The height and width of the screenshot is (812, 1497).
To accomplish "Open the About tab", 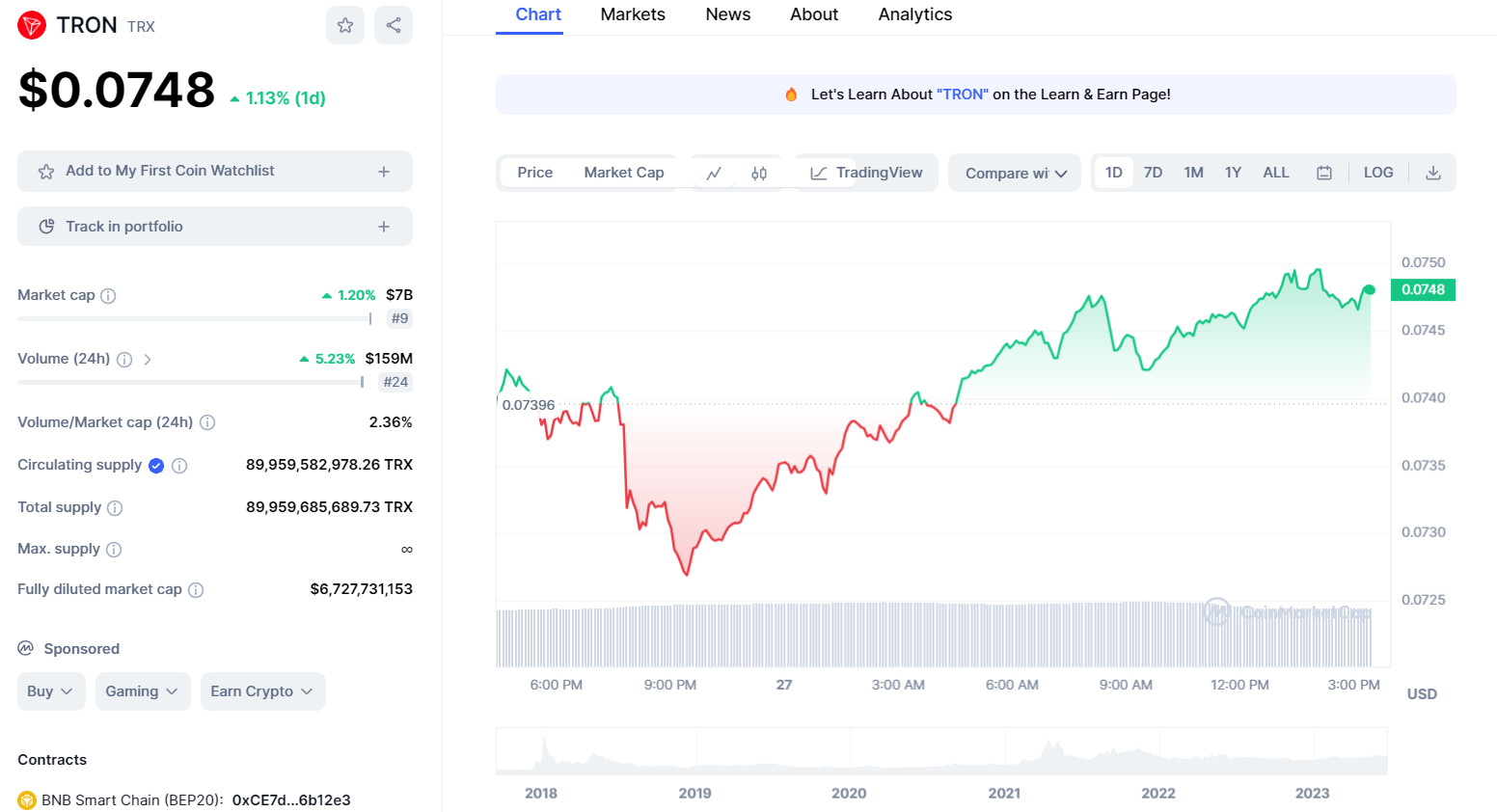I will tap(814, 14).
